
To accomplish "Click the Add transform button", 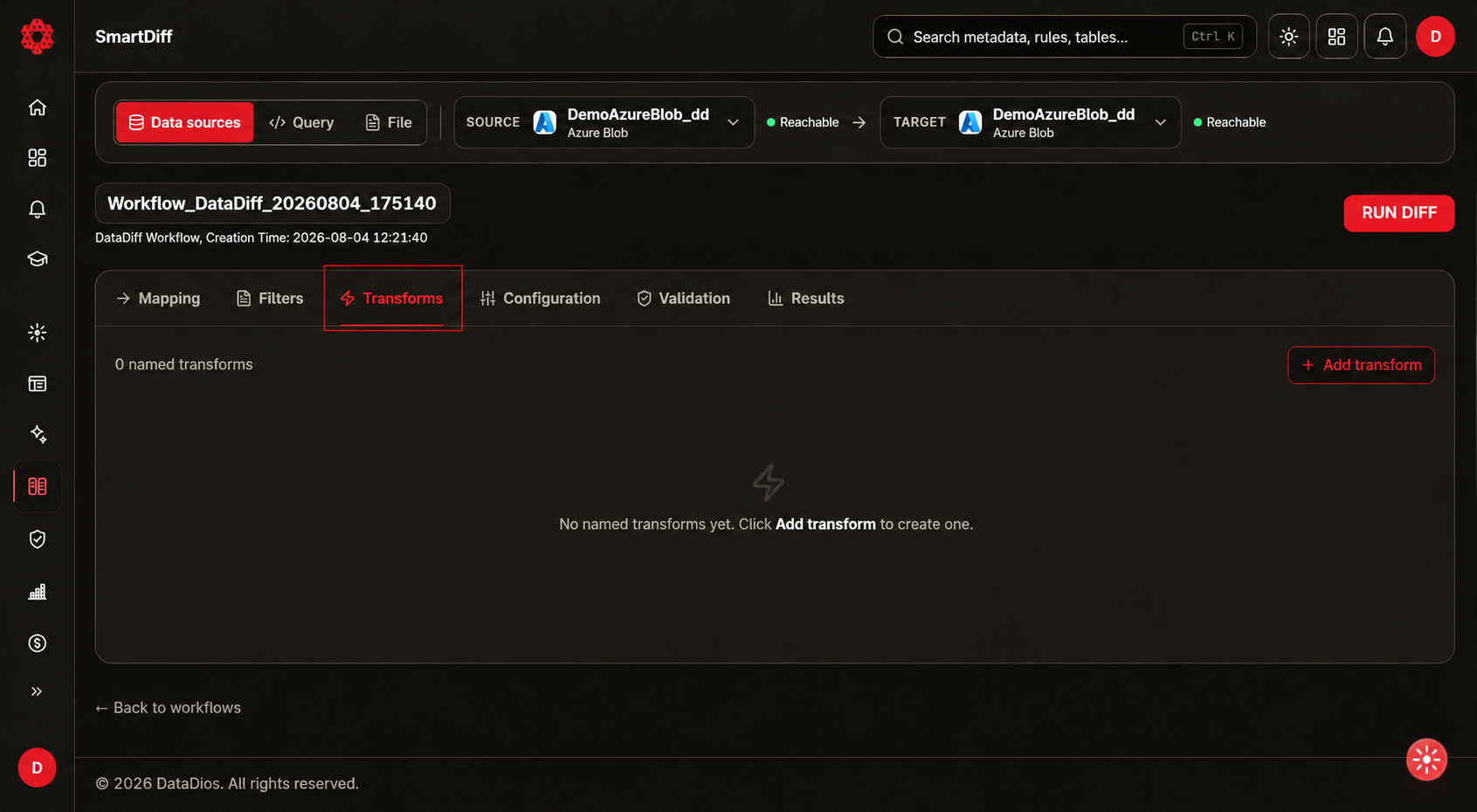I will [x=1361, y=365].
